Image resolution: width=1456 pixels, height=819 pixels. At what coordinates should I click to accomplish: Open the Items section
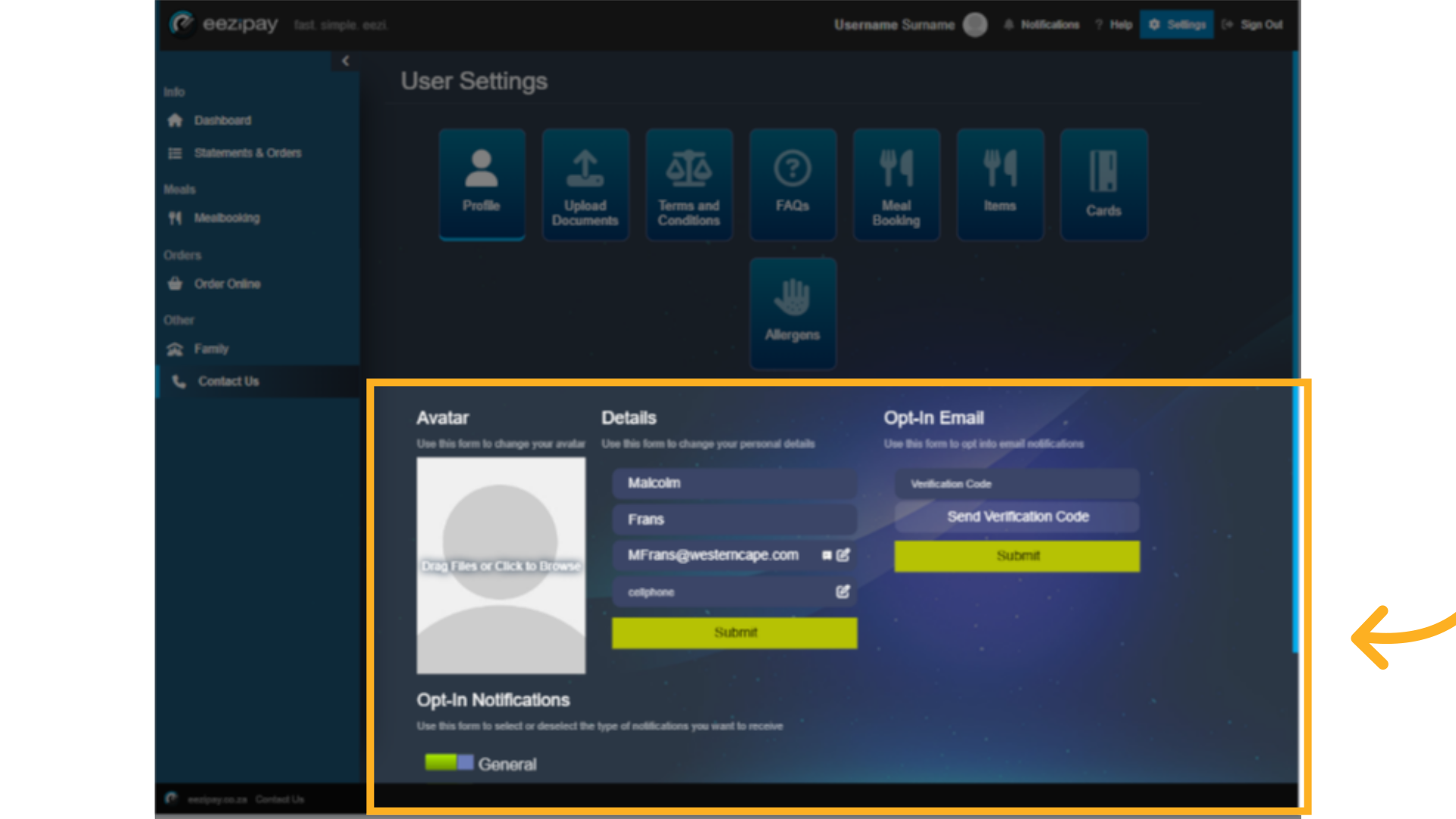click(999, 184)
